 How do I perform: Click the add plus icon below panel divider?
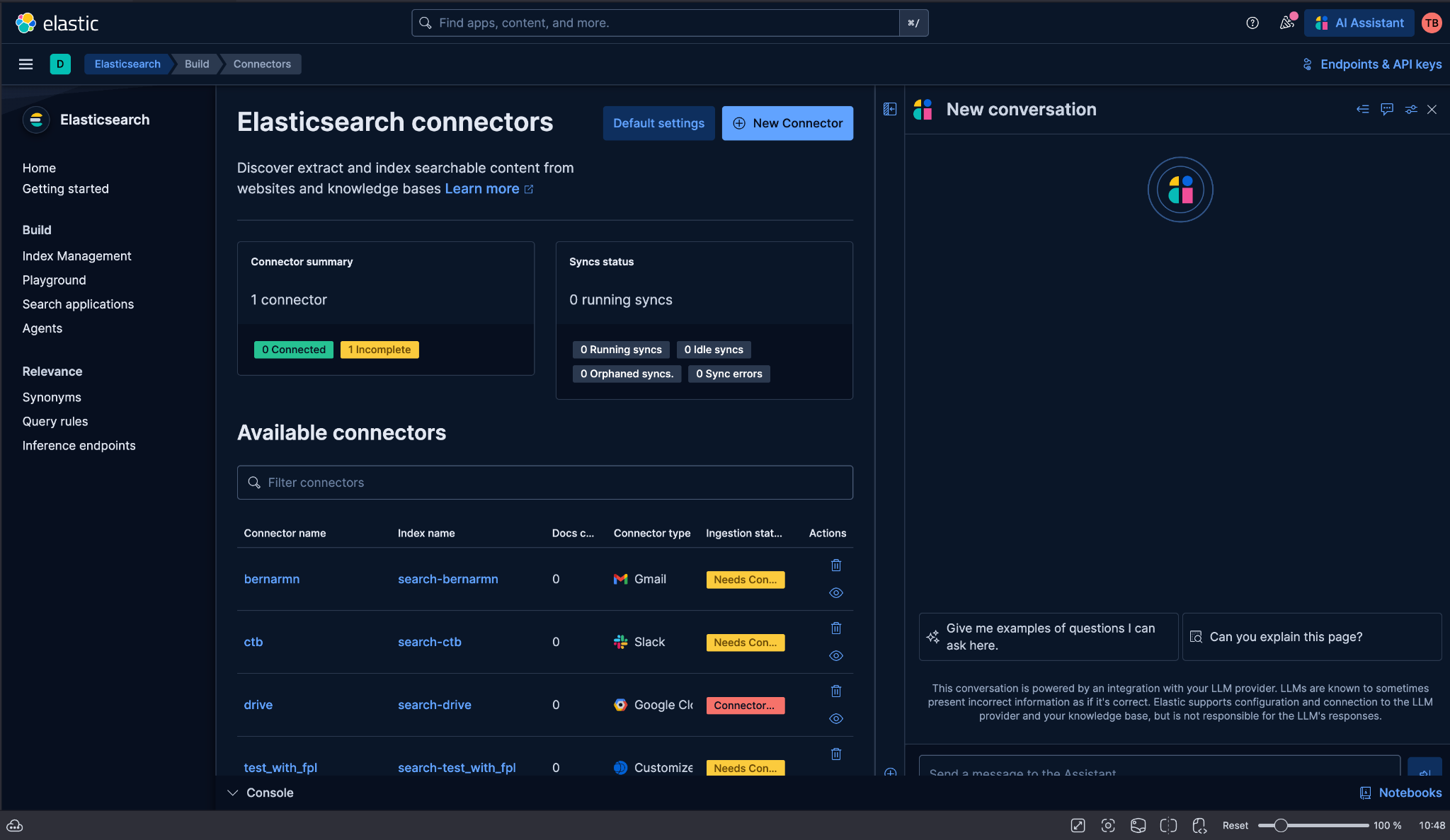pyautogui.click(x=891, y=771)
